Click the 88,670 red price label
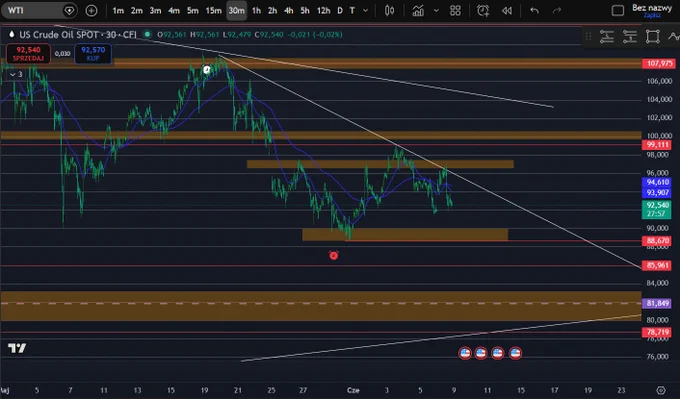Screen dimensions: 680x399 (657, 241)
